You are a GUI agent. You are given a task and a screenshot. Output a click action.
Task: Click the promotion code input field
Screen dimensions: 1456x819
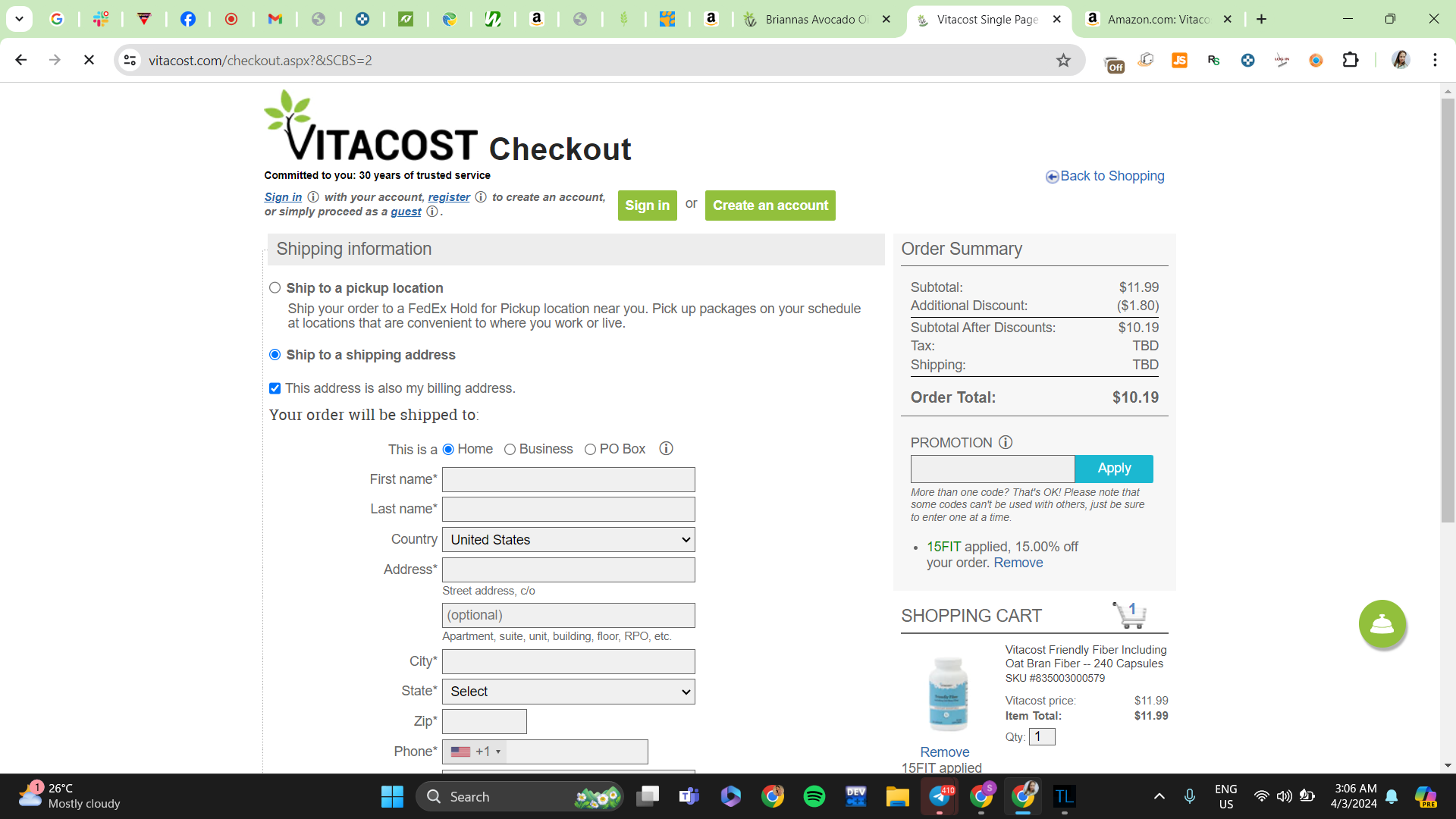993,469
